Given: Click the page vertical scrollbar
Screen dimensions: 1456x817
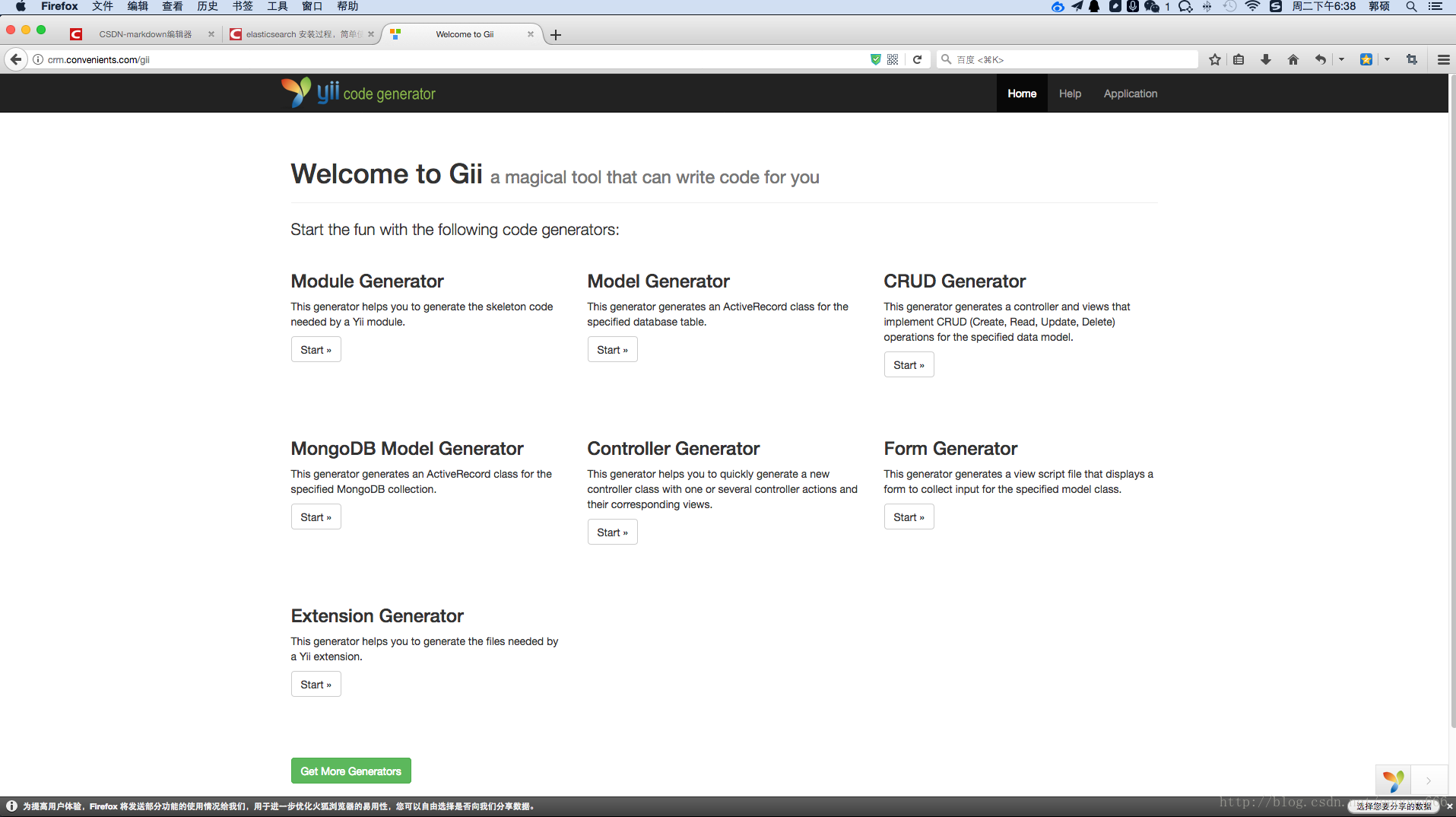Looking at the screenshot, I should pos(1452,399).
